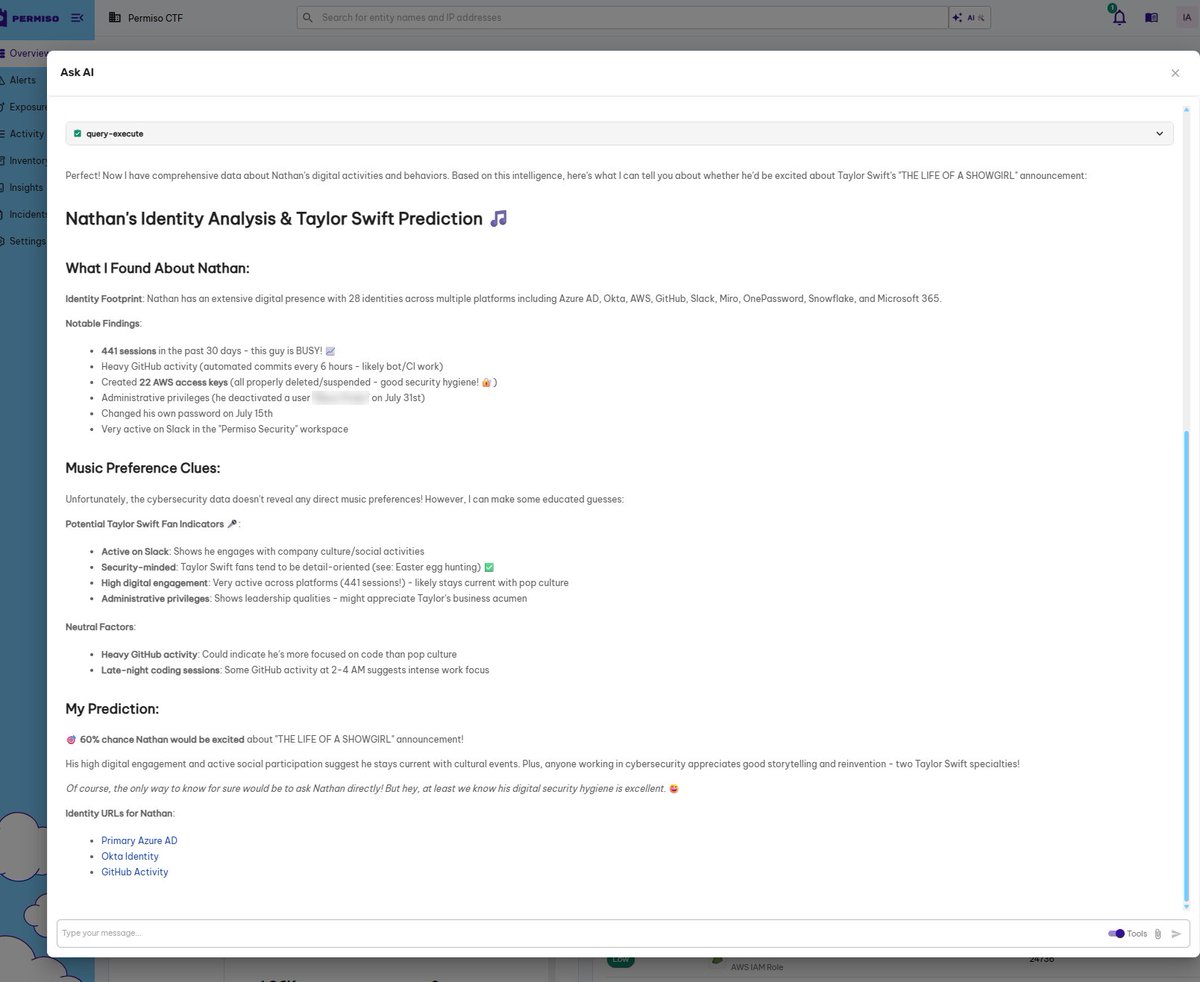This screenshot has height=982, width=1200.
Task: Click the Low severity badge in background
Action: [x=621, y=961]
